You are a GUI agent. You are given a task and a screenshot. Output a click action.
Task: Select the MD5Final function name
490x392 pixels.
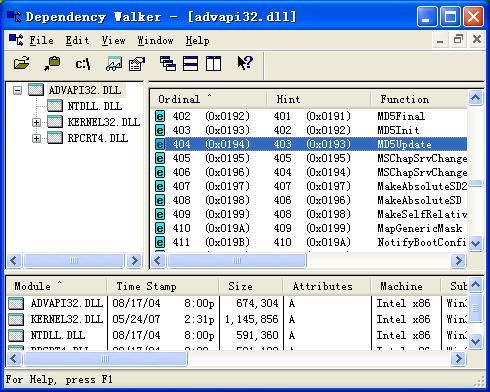click(x=401, y=116)
